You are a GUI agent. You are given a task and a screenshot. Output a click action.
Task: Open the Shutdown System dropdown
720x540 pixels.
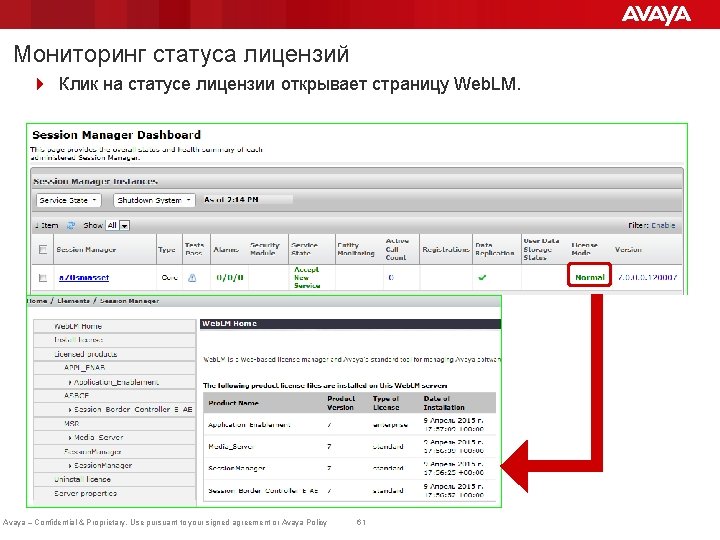pos(154,200)
